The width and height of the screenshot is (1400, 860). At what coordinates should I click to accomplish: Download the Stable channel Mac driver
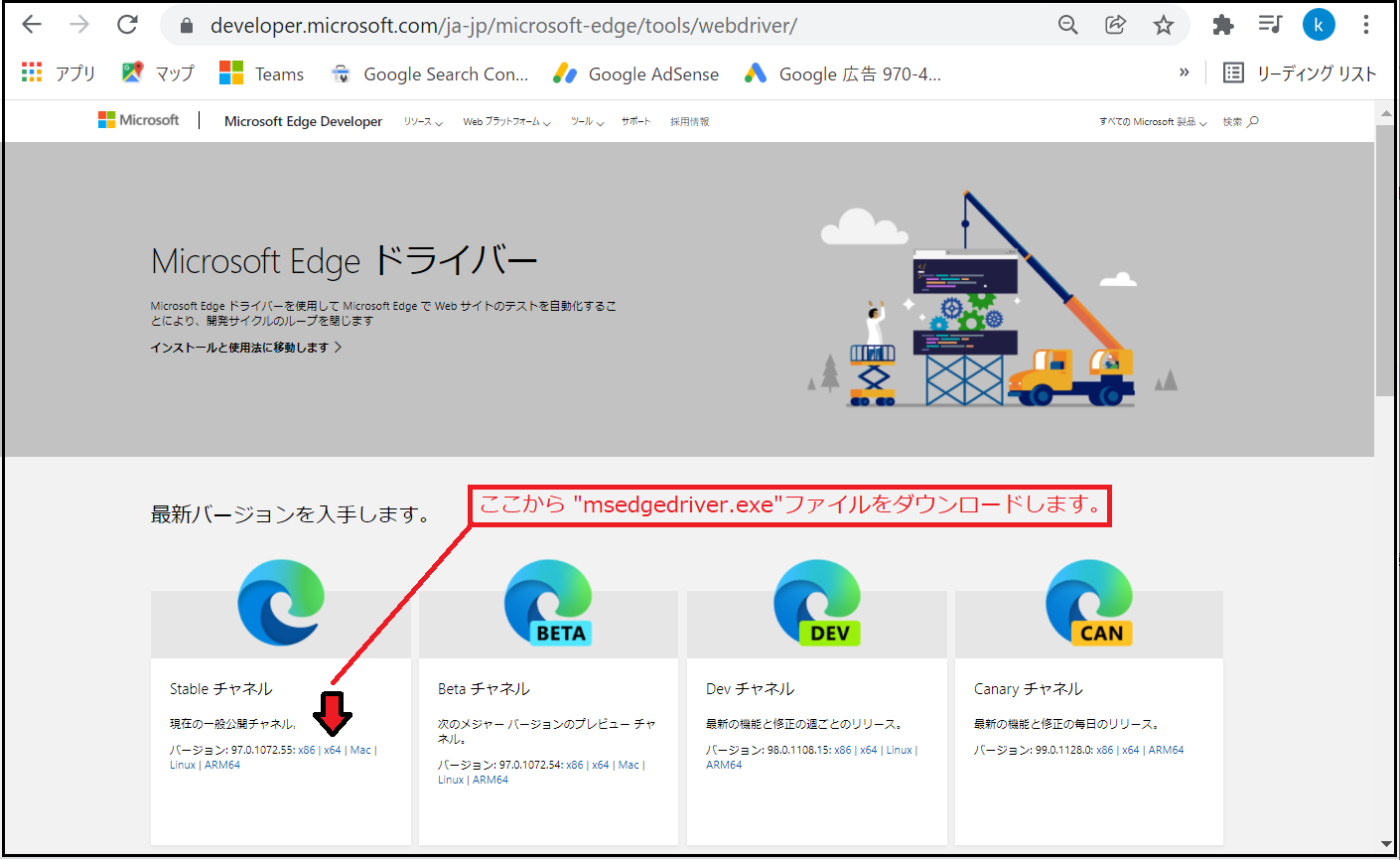pos(360,750)
